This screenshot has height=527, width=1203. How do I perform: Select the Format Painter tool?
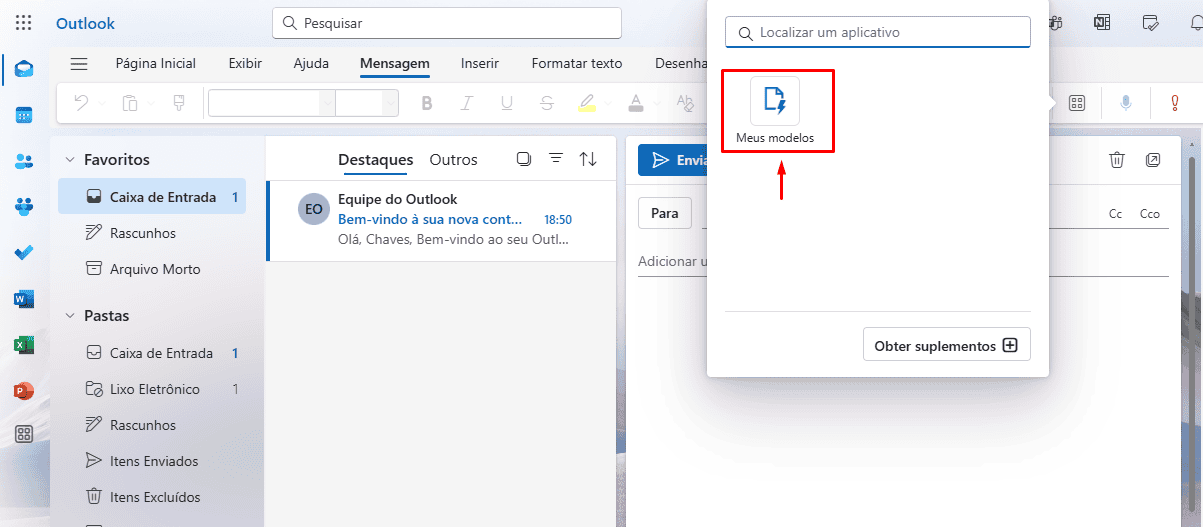[179, 103]
